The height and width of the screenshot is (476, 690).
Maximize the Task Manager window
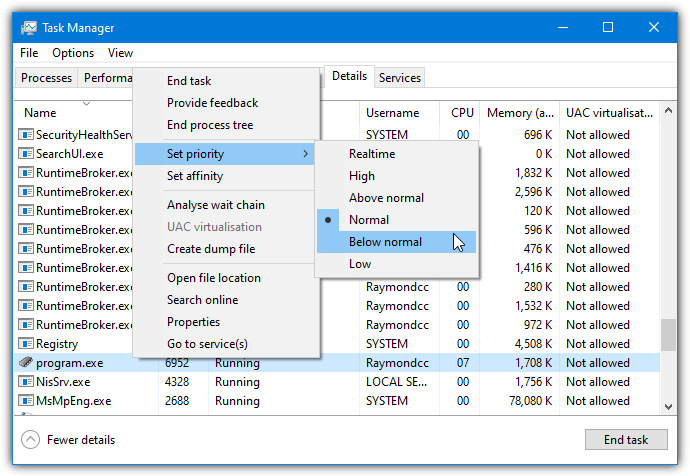pyautogui.click(x=608, y=27)
